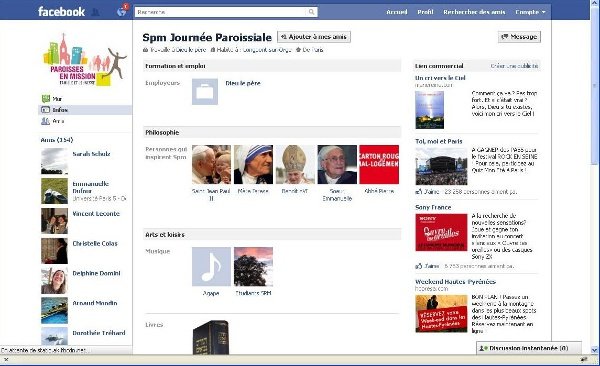600x366 pixels.
Task: Open Arnaud Mondin profile link
Action: (95, 303)
